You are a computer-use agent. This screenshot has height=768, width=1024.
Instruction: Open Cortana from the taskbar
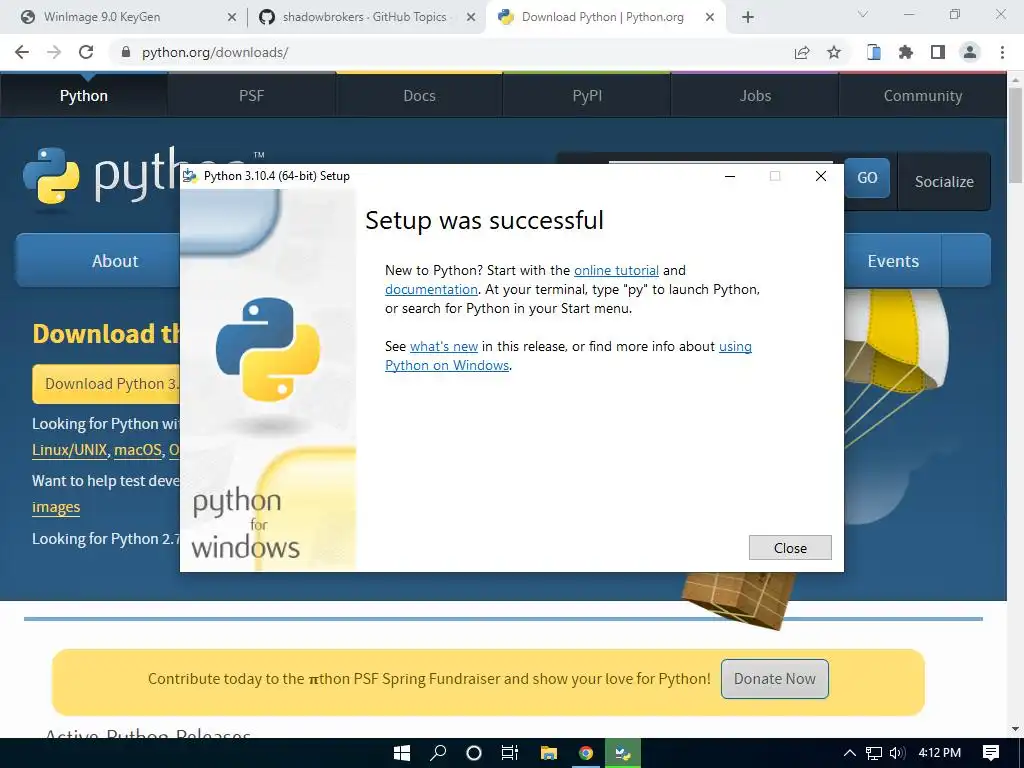pyautogui.click(x=474, y=753)
